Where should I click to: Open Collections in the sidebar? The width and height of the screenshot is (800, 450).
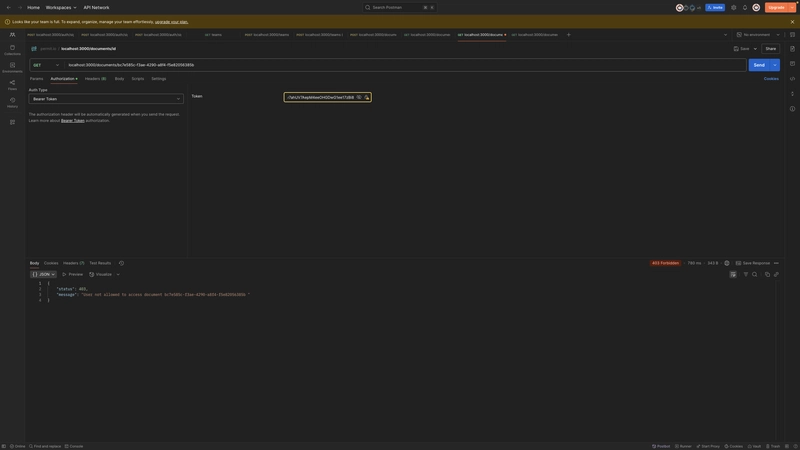(x=12, y=49)
